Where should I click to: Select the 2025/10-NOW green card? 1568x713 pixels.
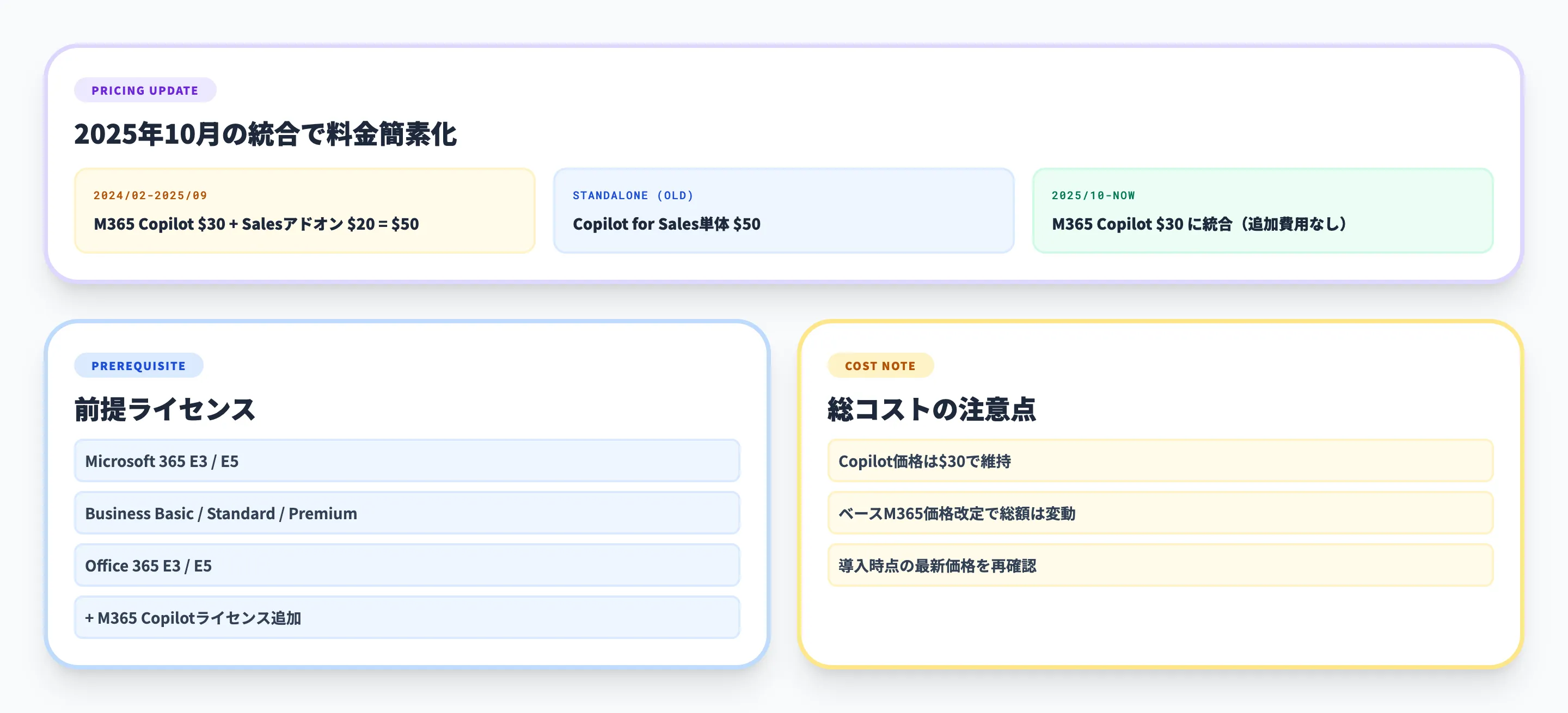[x=1263, y=210]
